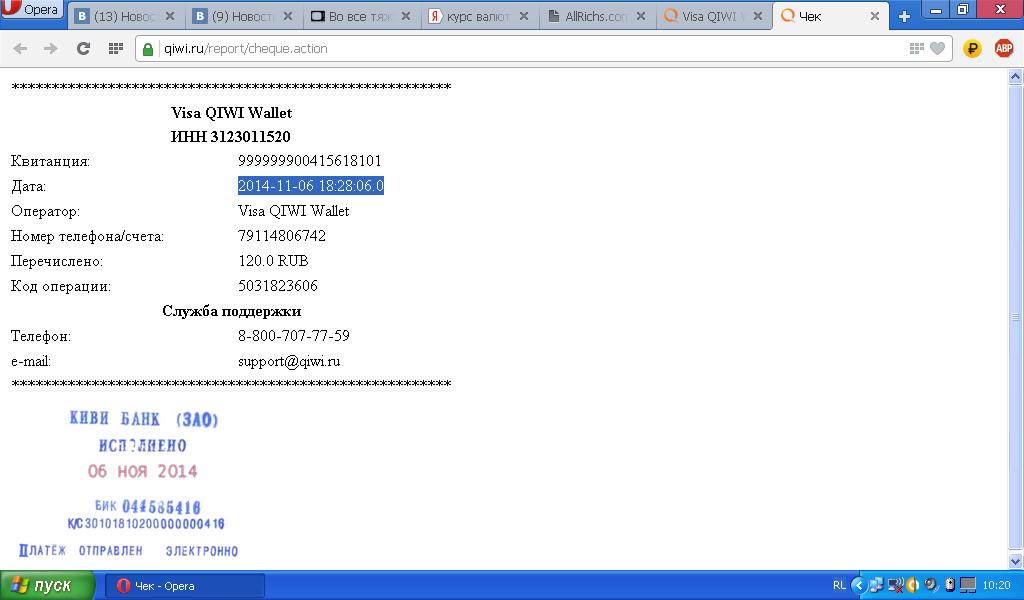Close the AllRichs.com tab

[641, 16]
